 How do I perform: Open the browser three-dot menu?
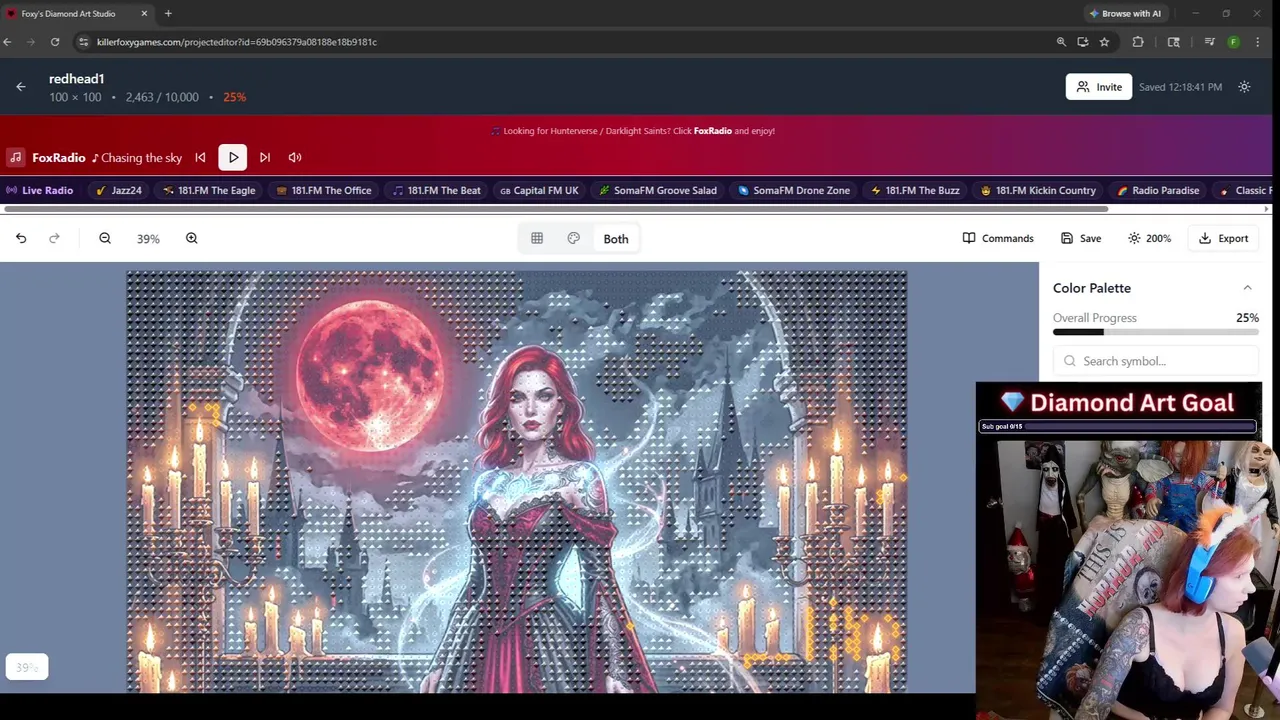1258,42
